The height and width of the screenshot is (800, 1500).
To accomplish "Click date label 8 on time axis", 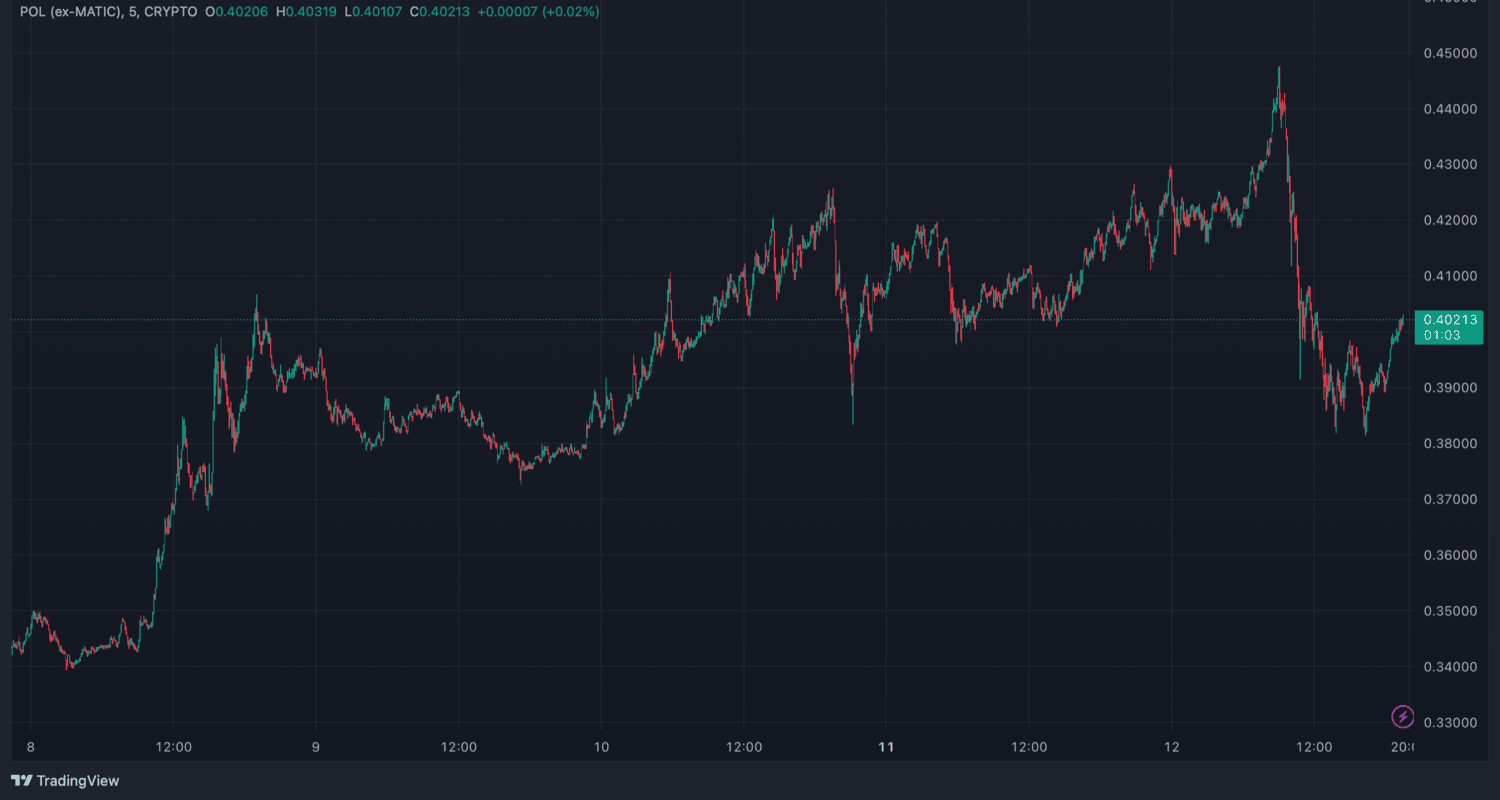I will click(x=30, y=746).
